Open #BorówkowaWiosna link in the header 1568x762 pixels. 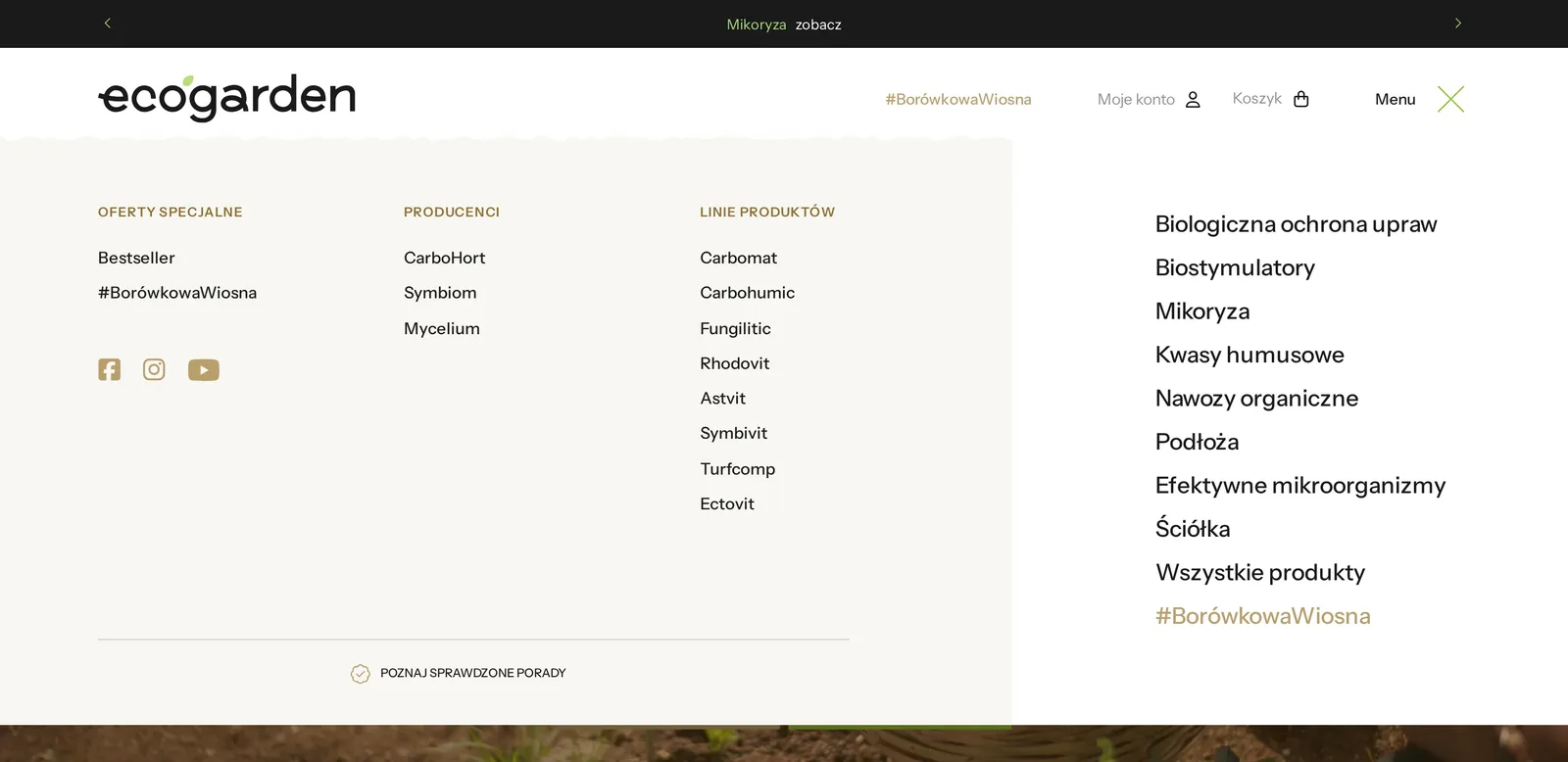pos(958,99)
